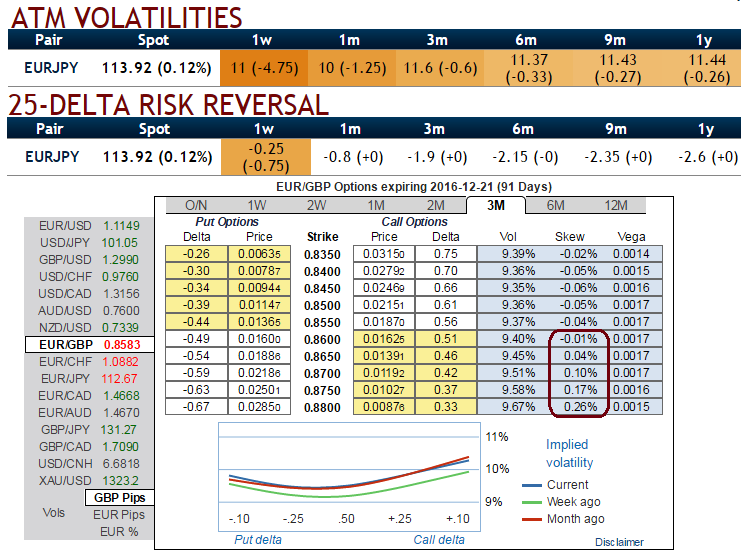This screenshot has width=741, height=553.
Task: Click the Month ago legend entry
Action: (x=563, y=519)
